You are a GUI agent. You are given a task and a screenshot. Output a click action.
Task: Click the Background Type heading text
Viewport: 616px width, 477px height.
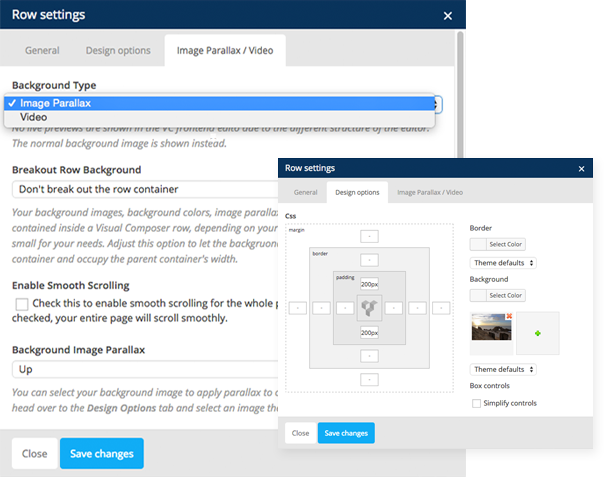point(54,85)
